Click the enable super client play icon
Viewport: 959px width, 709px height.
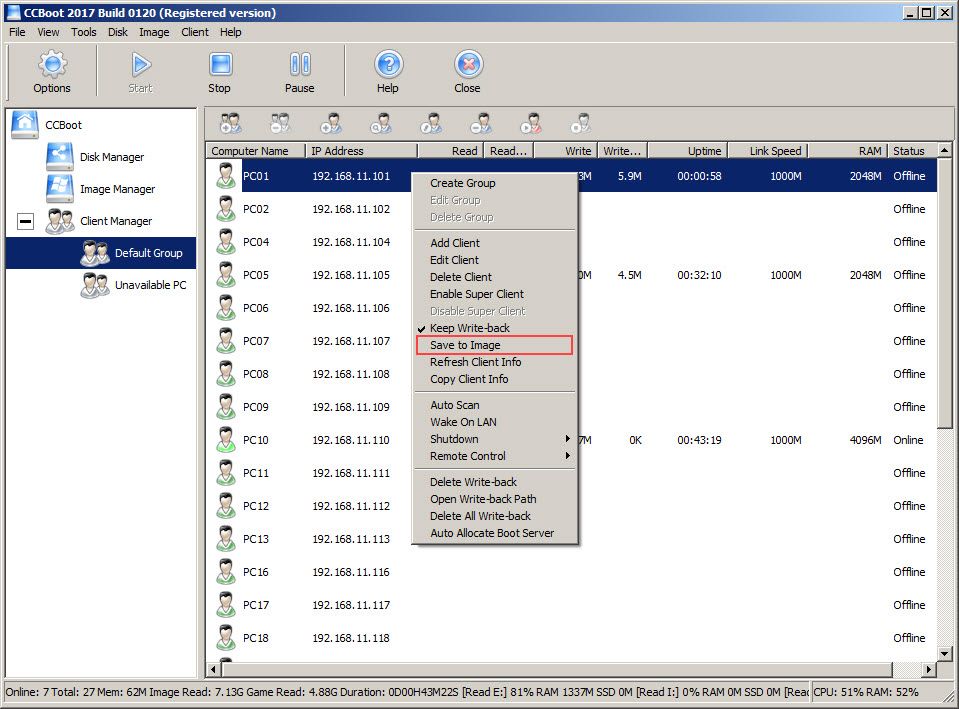531,123
